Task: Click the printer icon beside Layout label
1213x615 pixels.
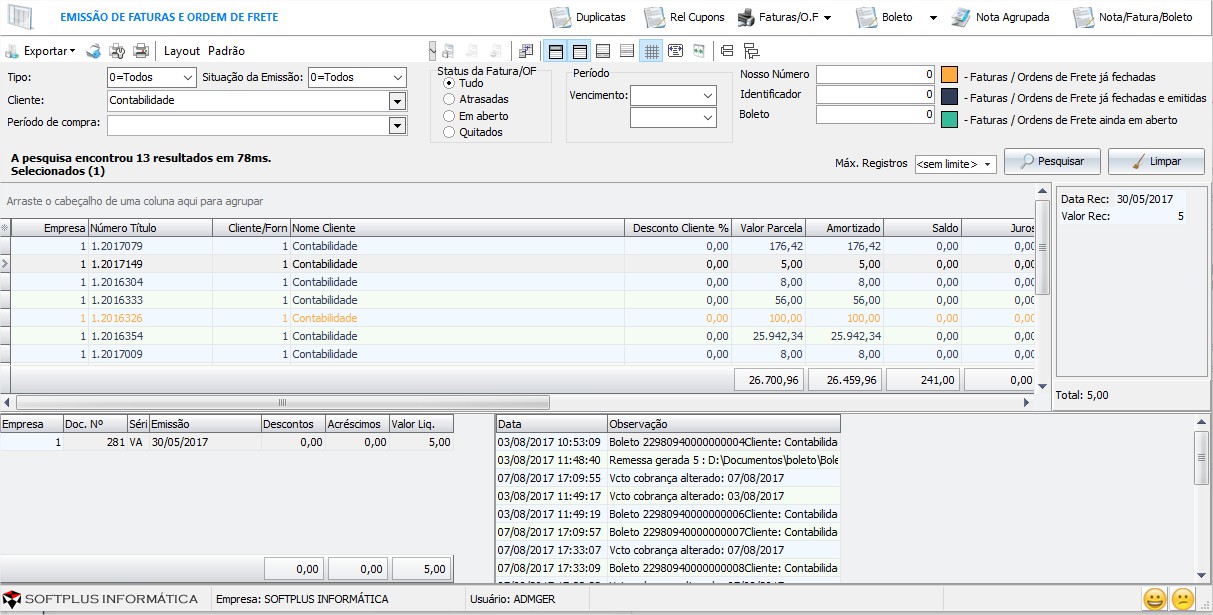Action: click(x=141, y=51)
